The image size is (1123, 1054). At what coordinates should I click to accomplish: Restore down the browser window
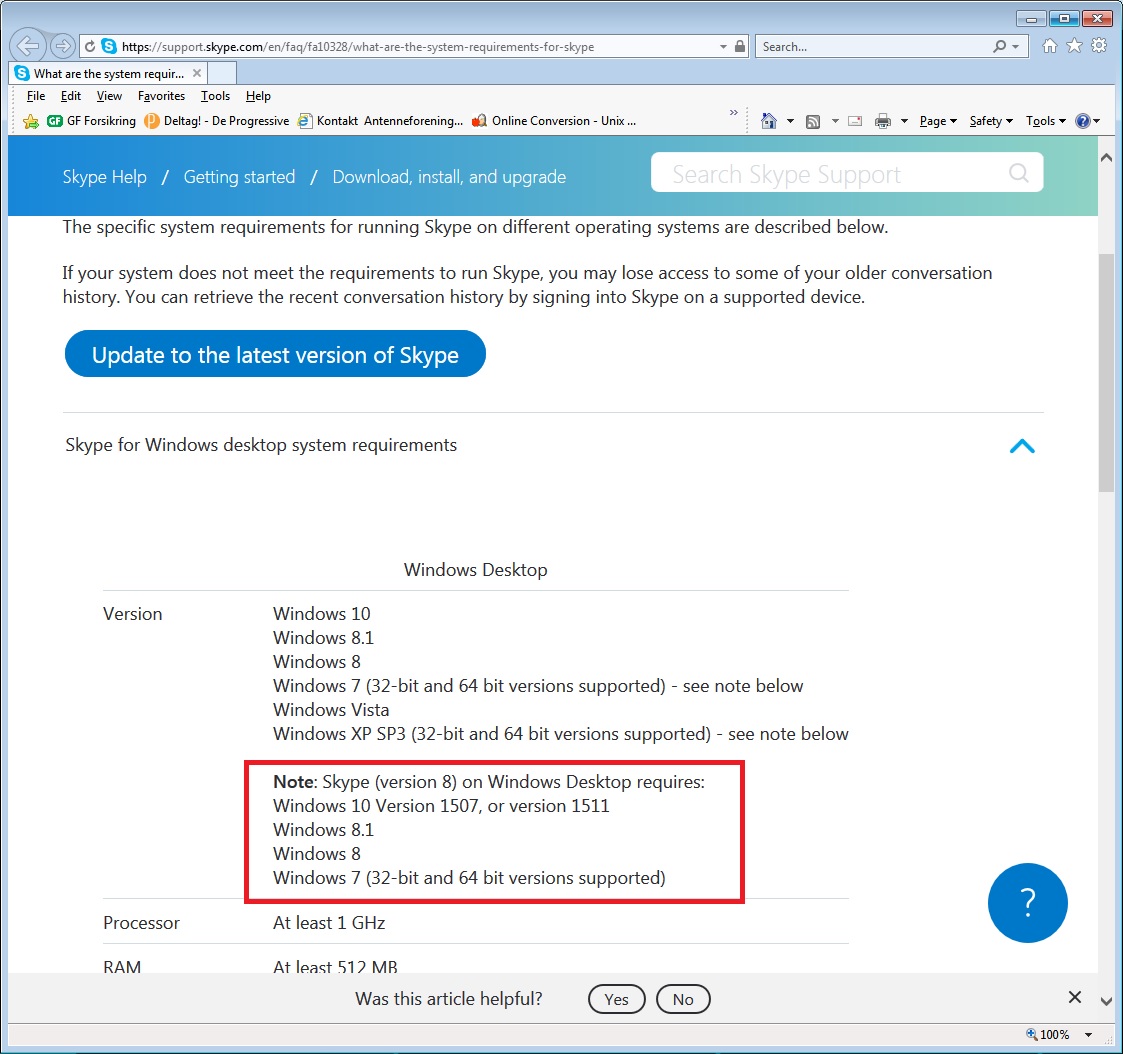1064,19
